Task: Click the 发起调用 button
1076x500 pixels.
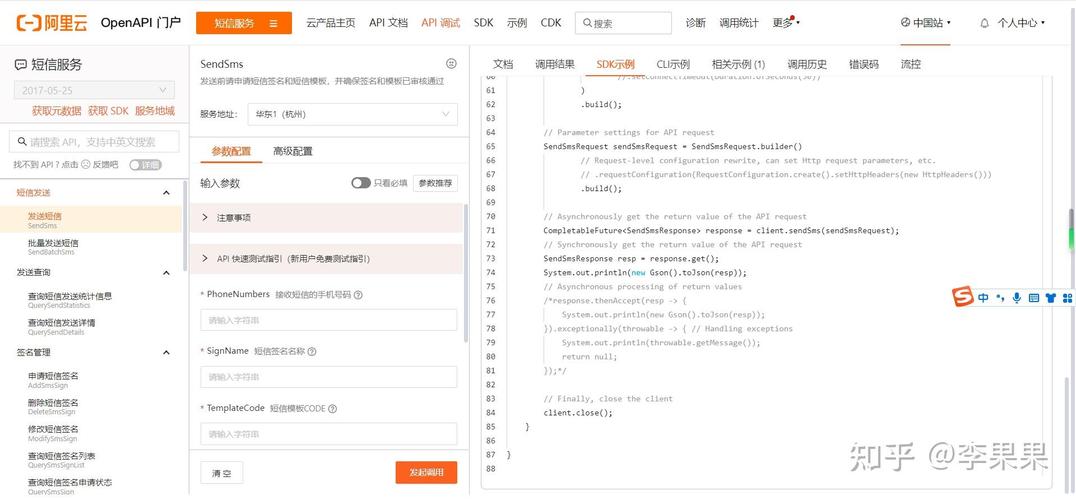Action: [x=426, y=473]
